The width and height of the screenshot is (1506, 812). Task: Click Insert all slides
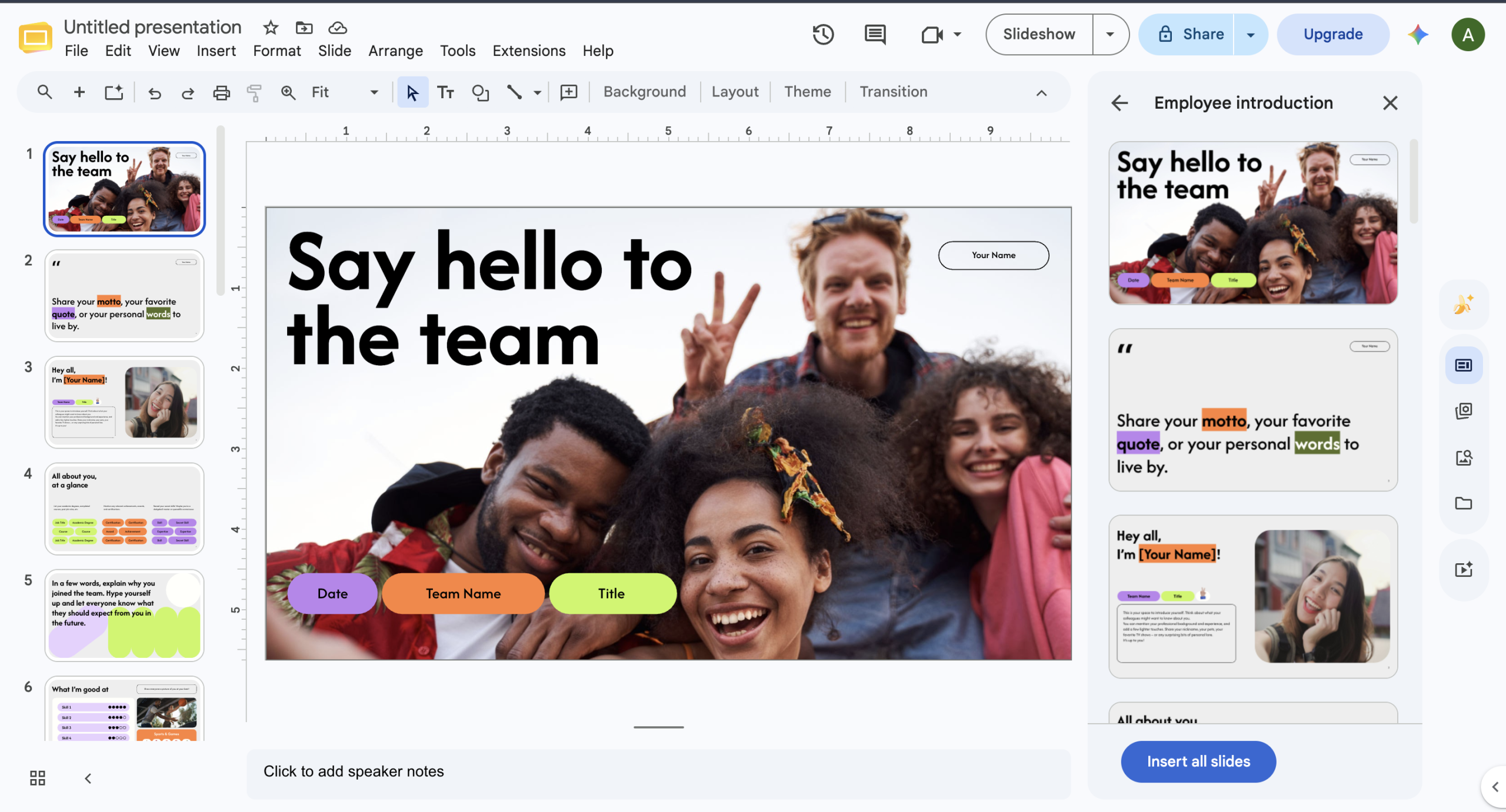(1198, 761)
